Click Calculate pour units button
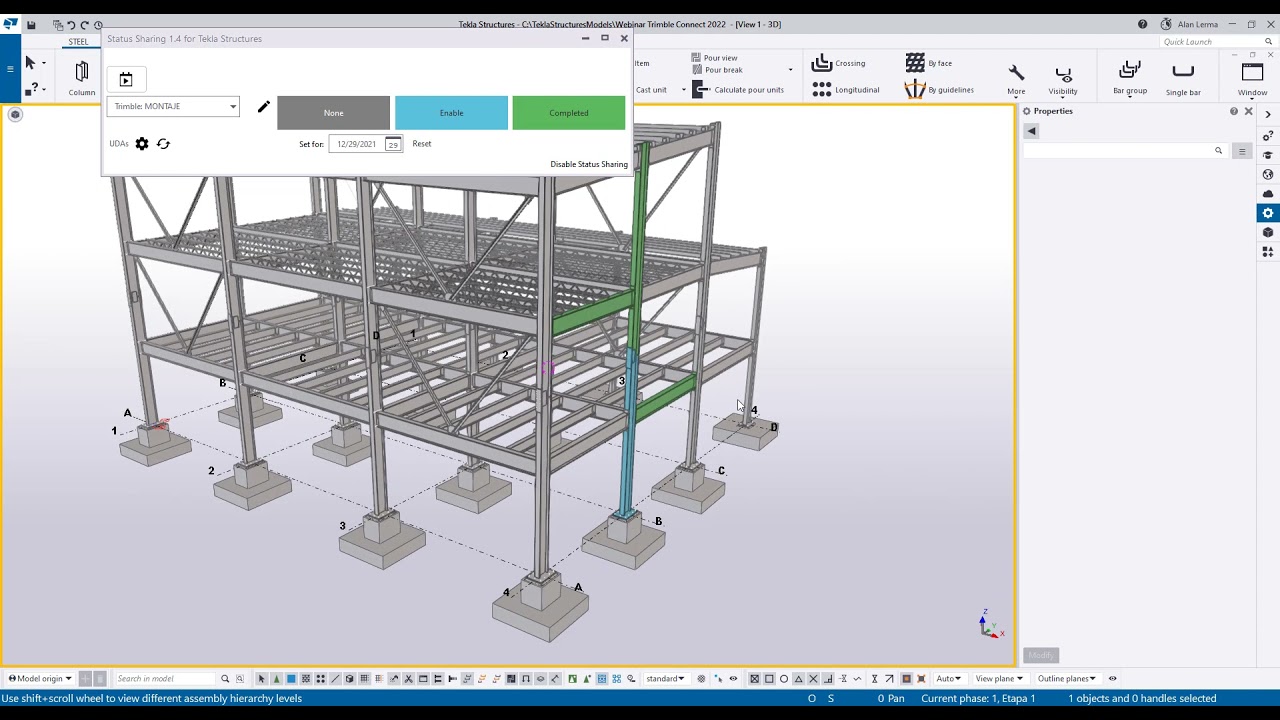This screenshot has height=720, width=1280. point(738,90)
